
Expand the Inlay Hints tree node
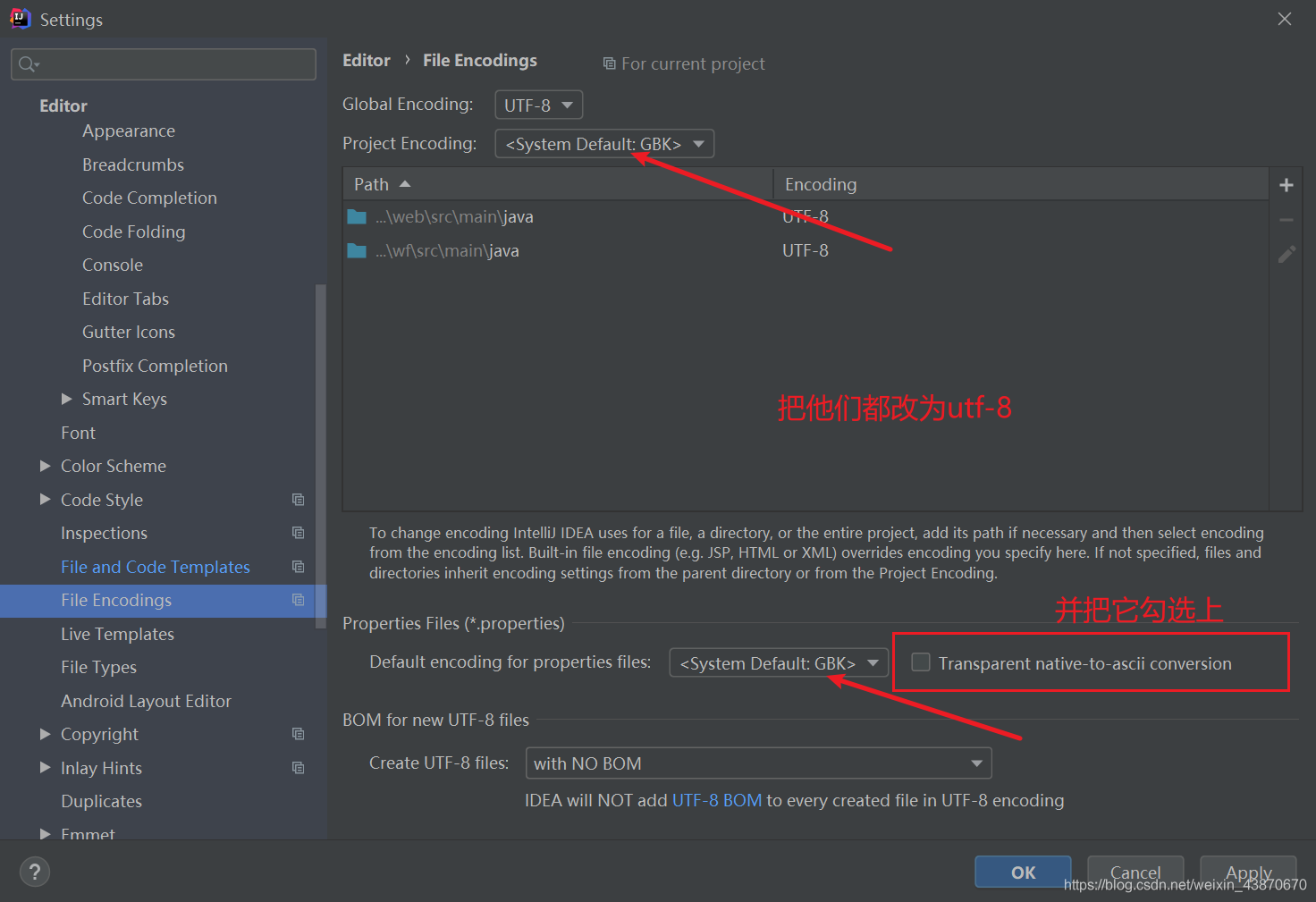point(45,768)
